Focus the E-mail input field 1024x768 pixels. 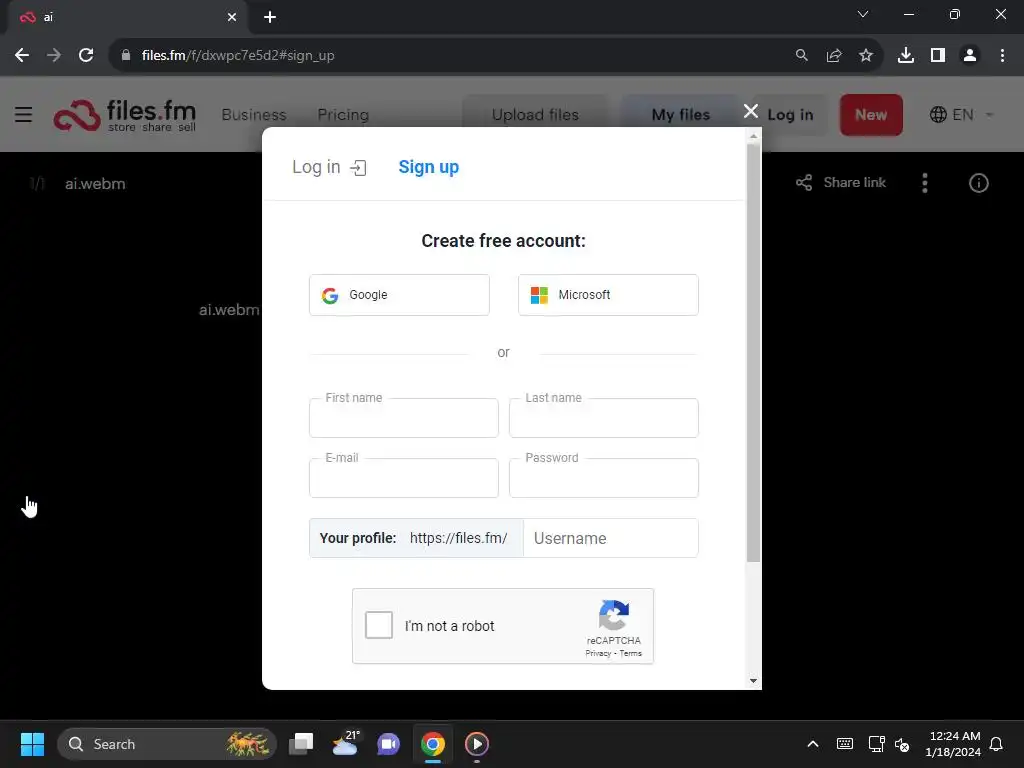pyautogui.click(x=404, y=478)
